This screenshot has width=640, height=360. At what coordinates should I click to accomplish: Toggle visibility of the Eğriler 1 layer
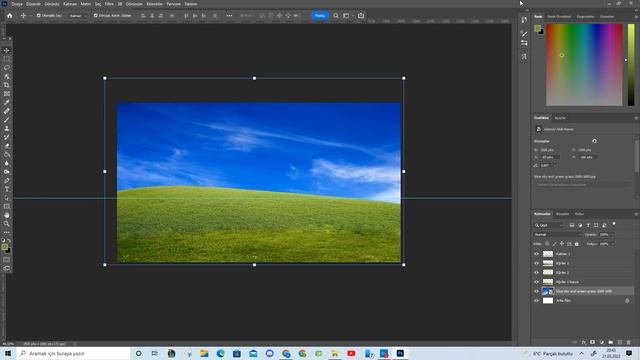536,263
